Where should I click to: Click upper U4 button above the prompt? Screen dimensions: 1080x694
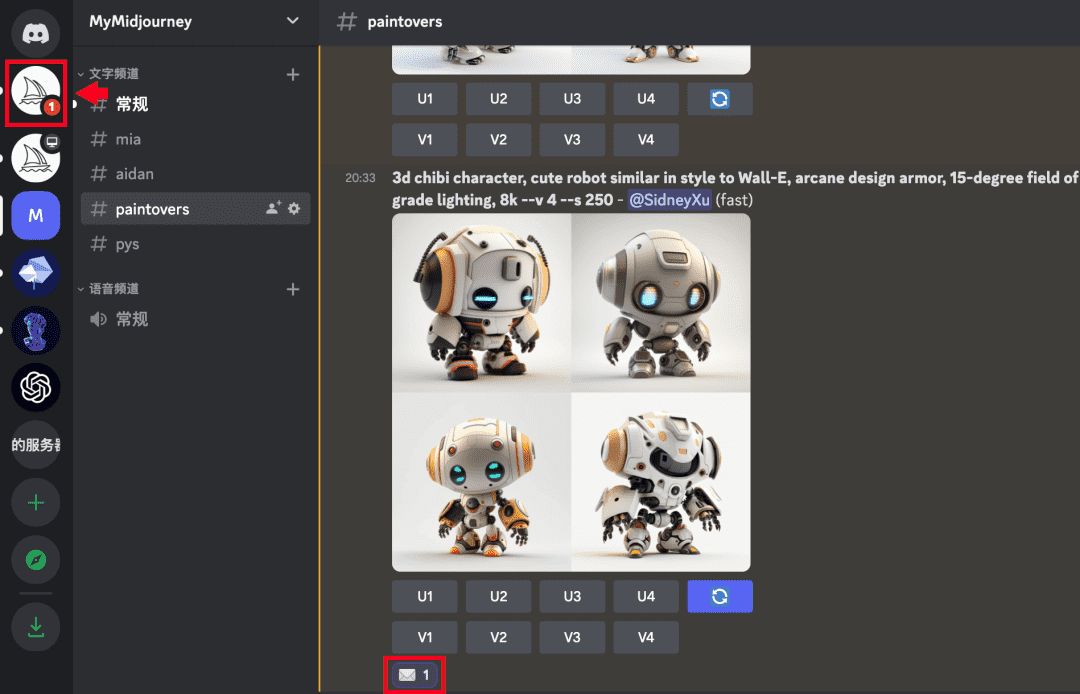coord(646,99)
